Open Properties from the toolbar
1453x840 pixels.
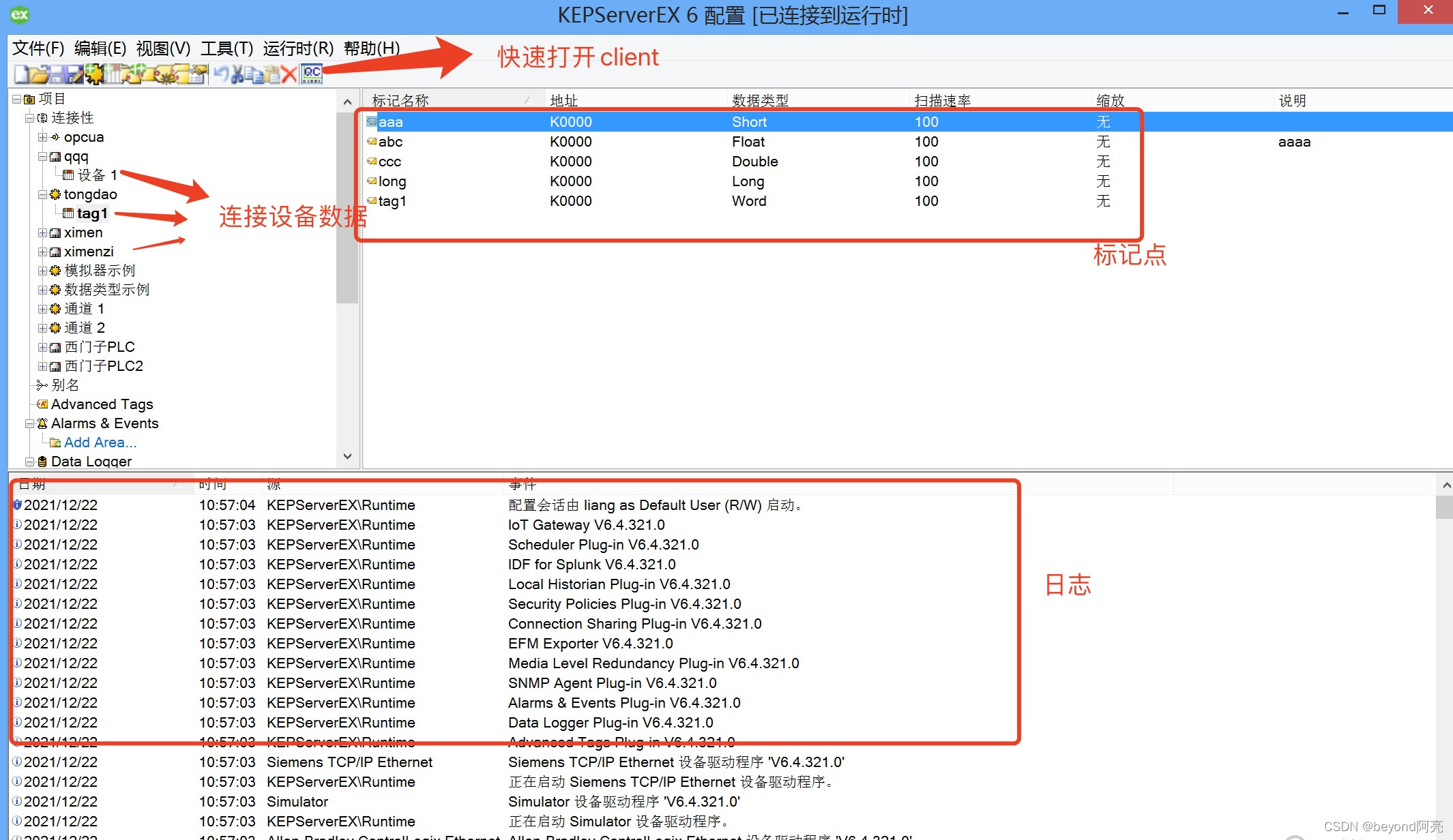coord(198,74)
